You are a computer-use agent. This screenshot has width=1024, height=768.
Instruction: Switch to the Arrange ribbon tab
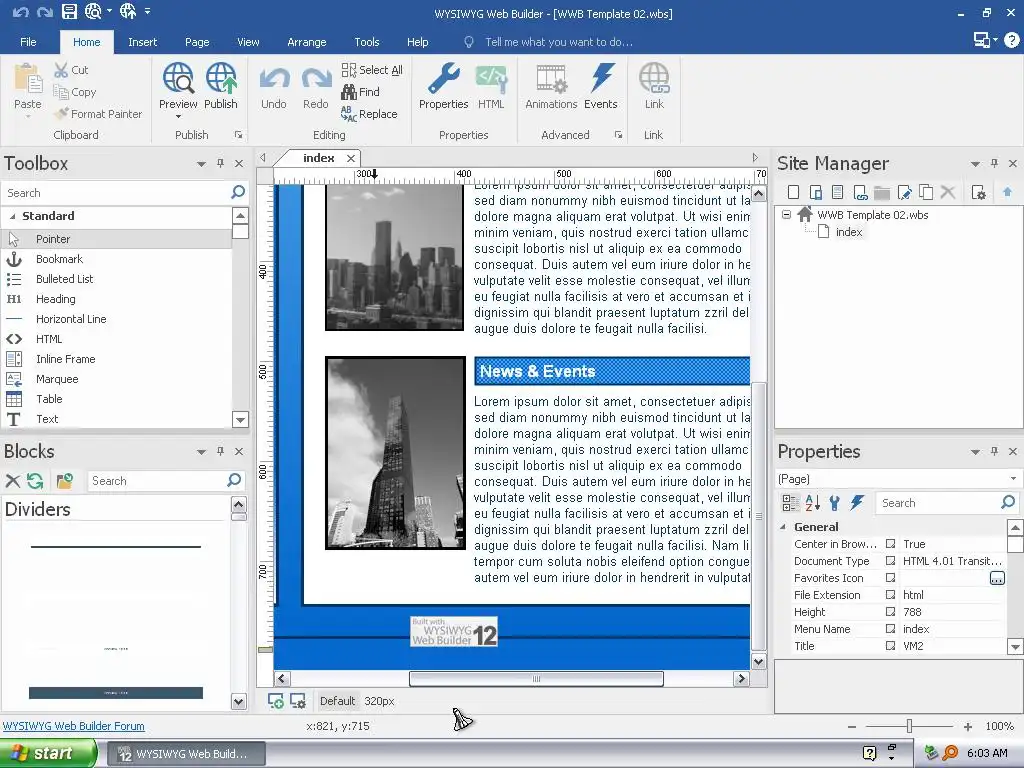pos(306,42)
